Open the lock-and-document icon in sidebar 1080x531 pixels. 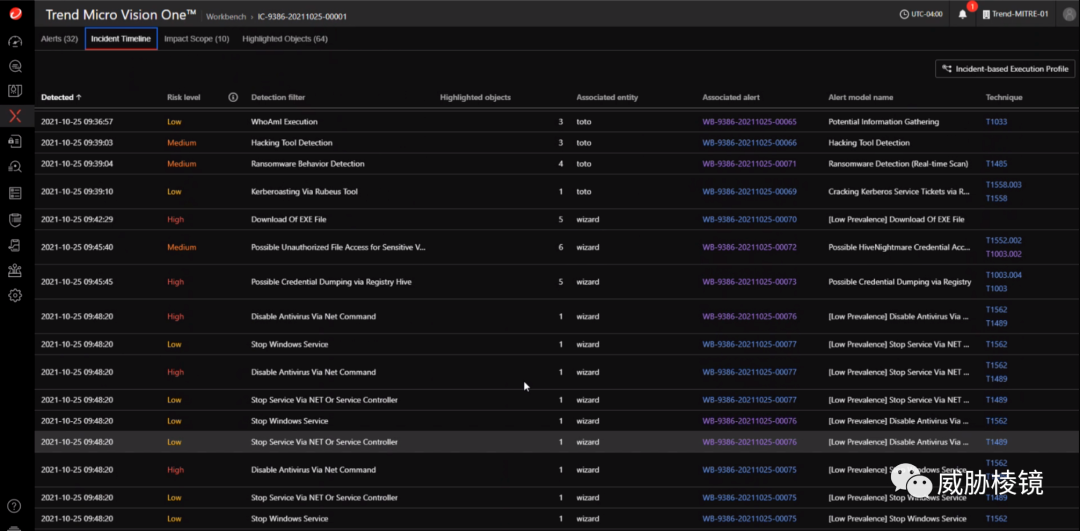pyautogui.click(x=15, y=141)
